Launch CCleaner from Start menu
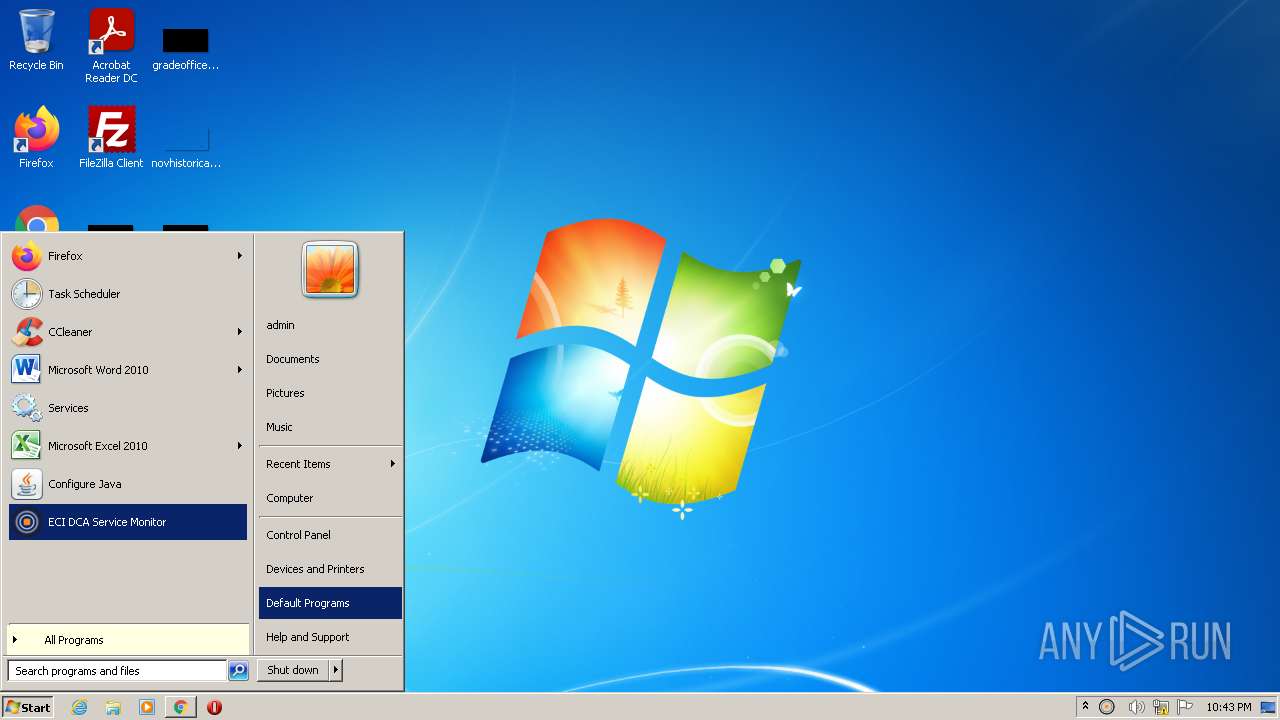Screen dimensions: 1280x720 point(128,332)
